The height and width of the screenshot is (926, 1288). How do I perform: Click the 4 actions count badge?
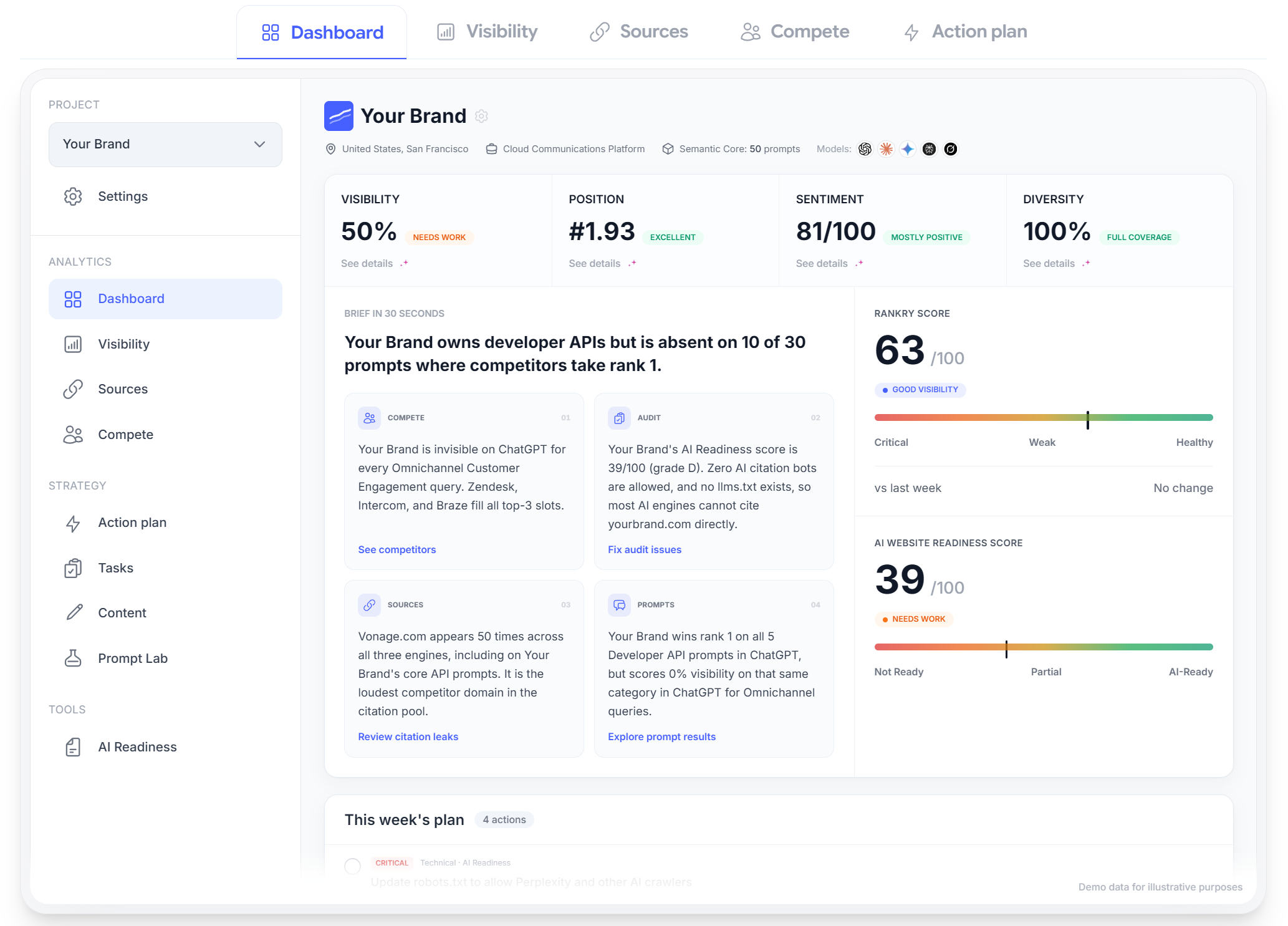pos(504,820)
